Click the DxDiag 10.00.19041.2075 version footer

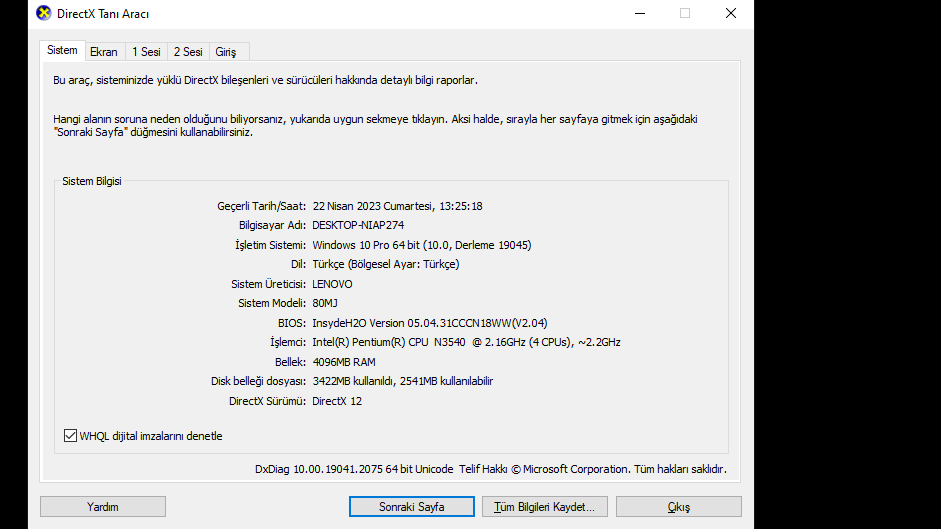491,469
